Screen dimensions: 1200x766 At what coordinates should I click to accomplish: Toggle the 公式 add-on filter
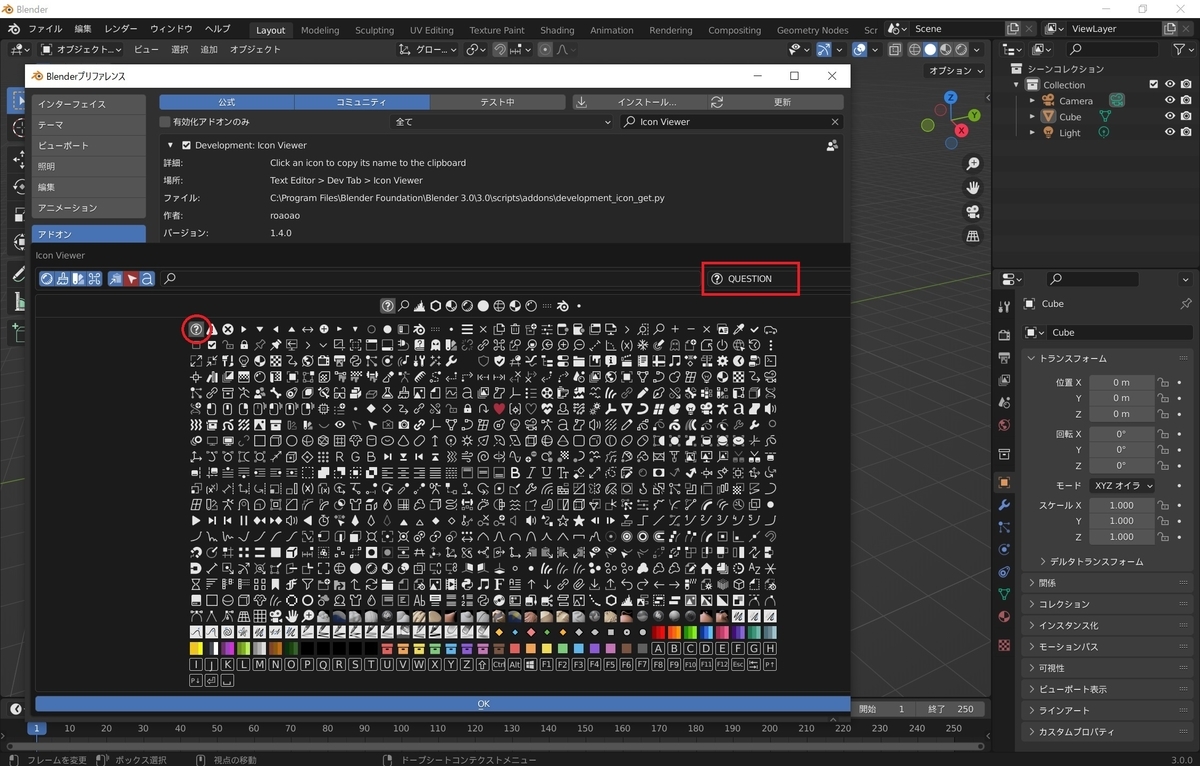(227, 102)
